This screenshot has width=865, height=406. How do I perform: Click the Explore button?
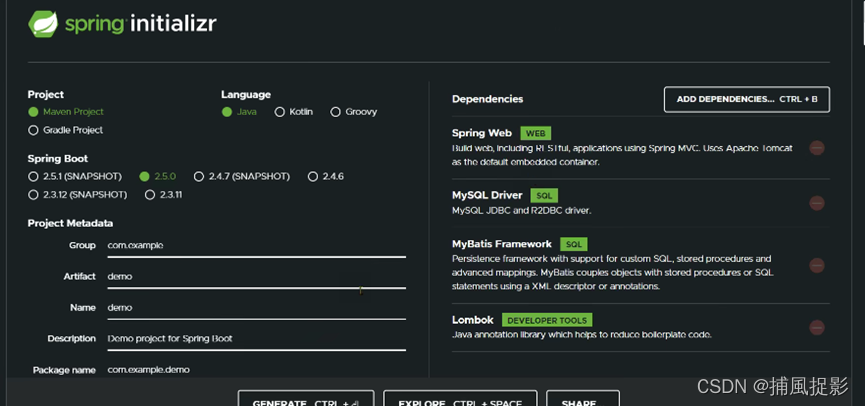(460, 400)
